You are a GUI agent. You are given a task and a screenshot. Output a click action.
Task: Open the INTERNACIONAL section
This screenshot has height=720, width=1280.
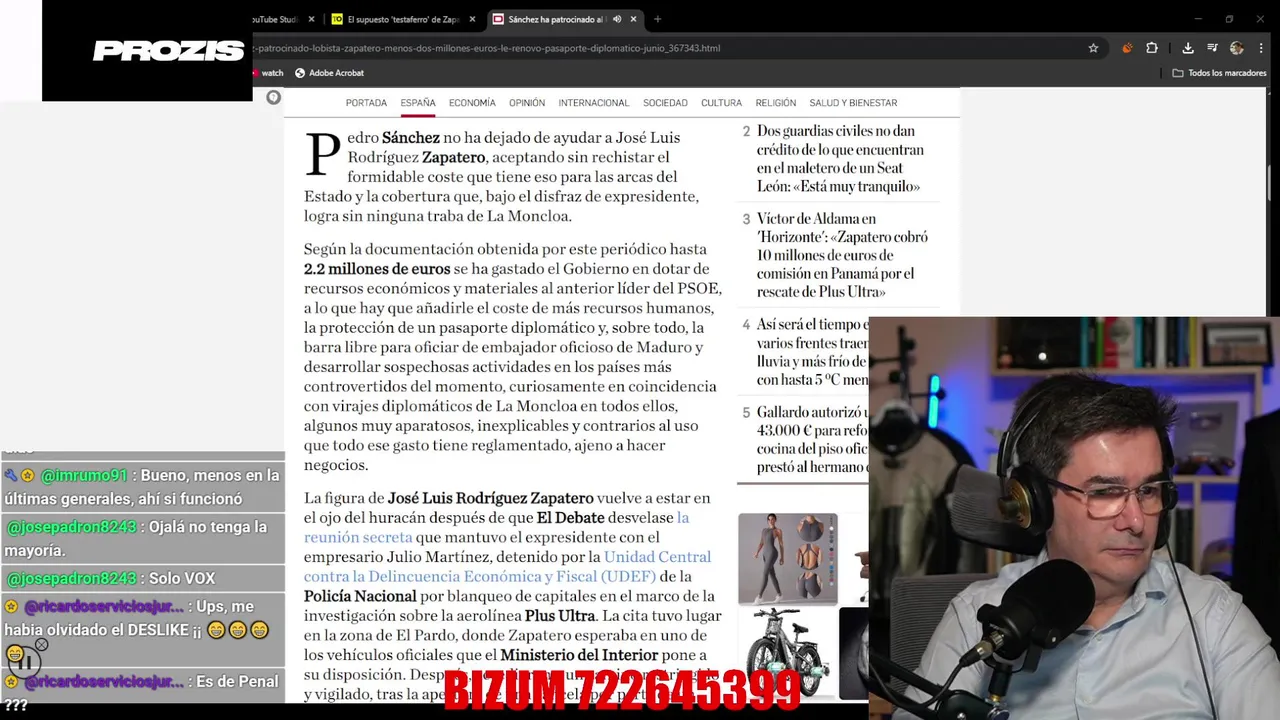[x=594, y=103]
